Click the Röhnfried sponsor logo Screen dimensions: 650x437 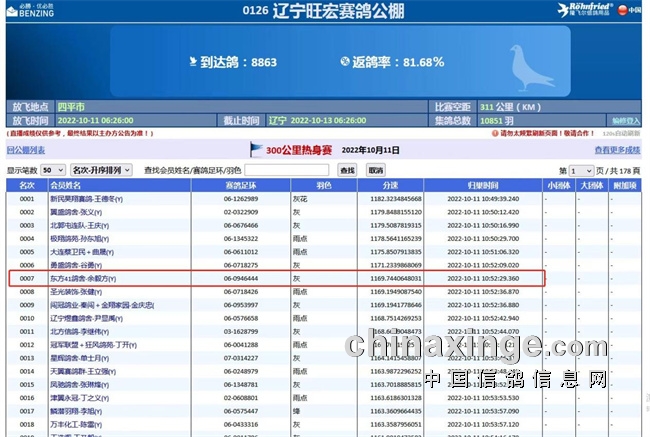tap(586, 10)
